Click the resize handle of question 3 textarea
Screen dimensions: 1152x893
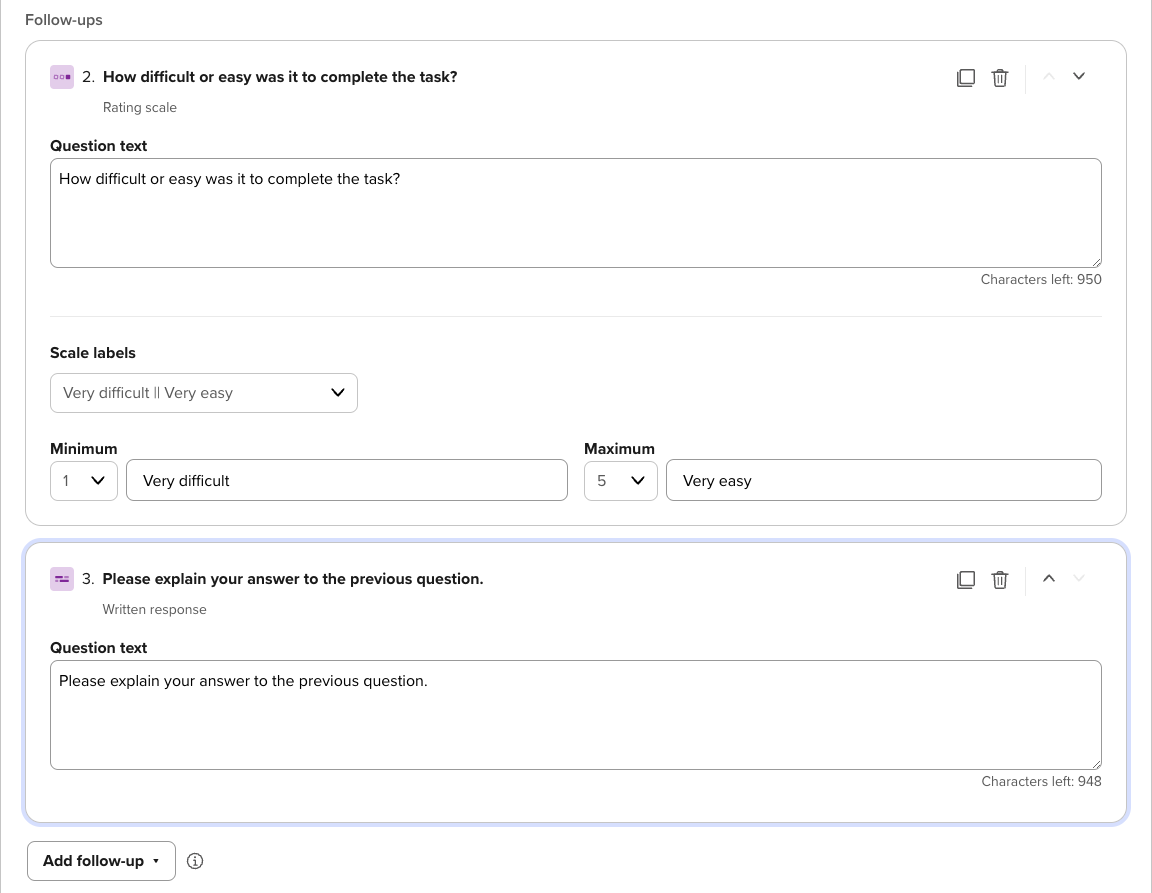[1096, 763]
